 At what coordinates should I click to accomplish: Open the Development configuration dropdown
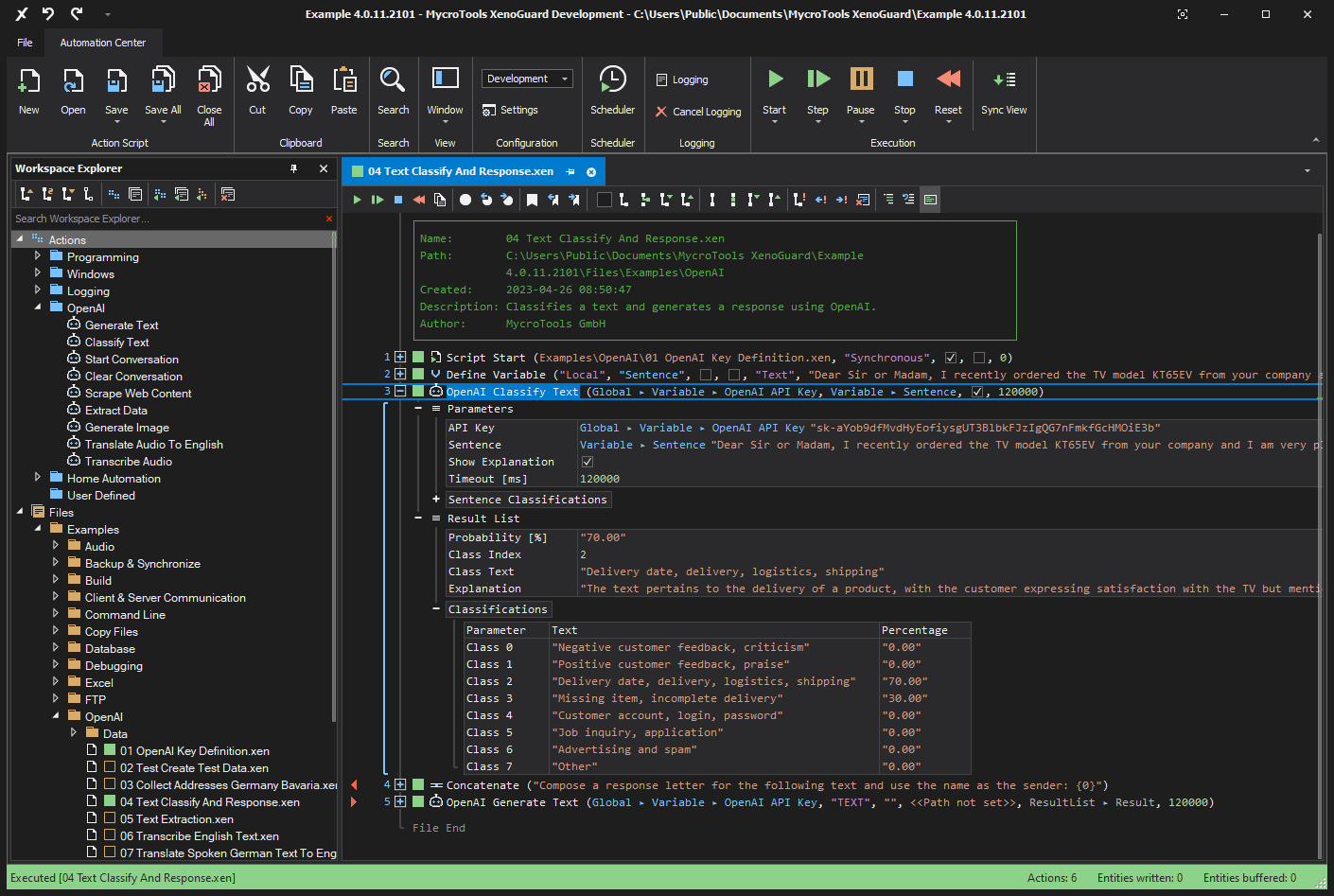click(x=528, y=79)
